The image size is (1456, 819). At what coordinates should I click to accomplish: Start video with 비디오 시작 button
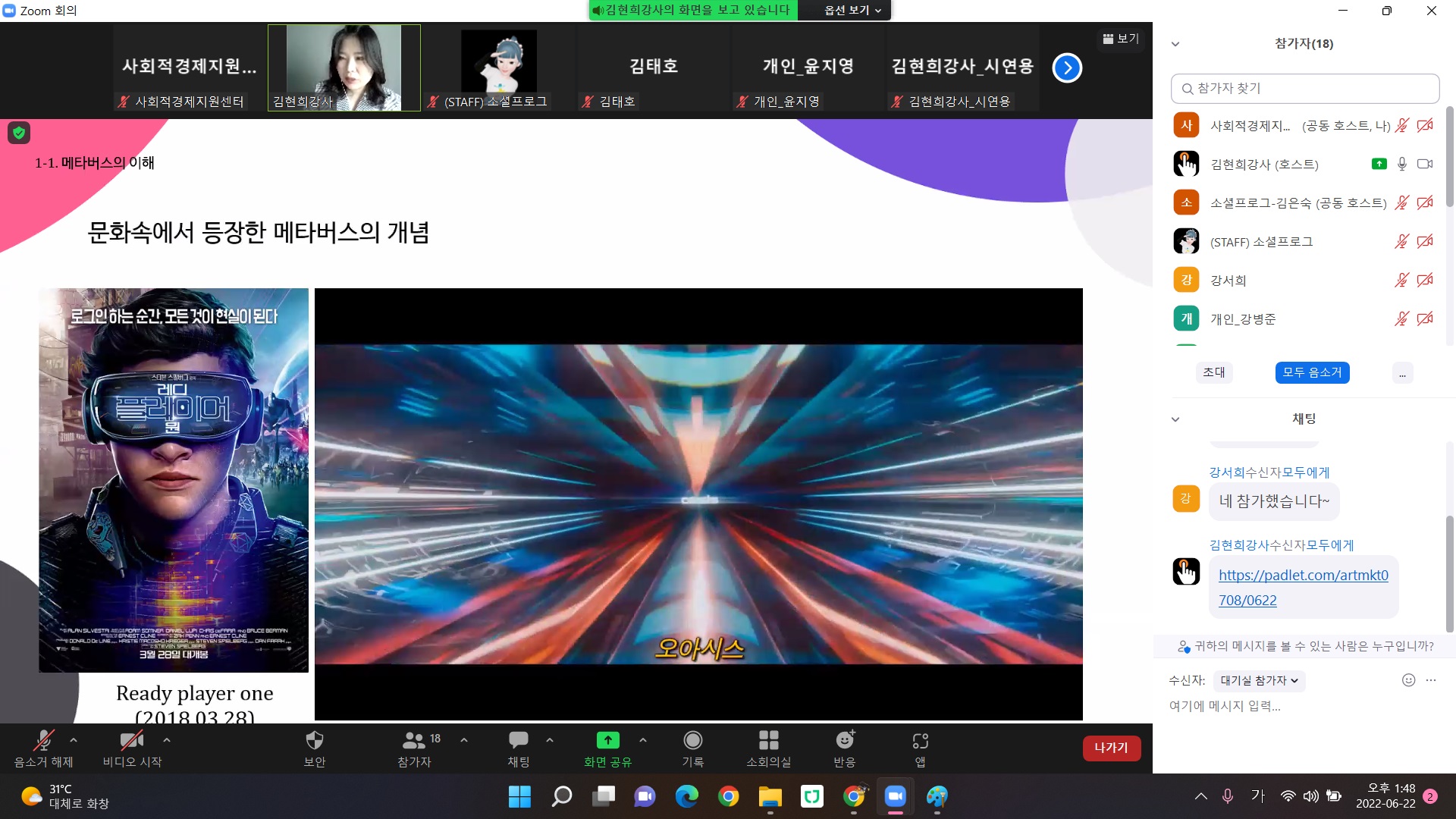pos(132,748)
